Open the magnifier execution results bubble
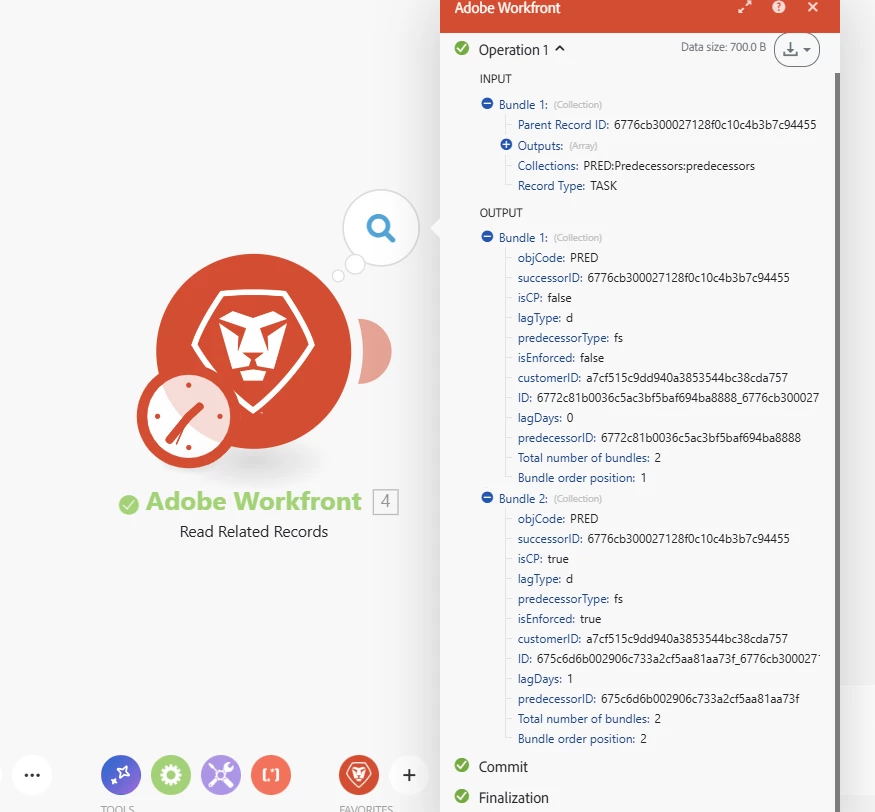This screenshot has width=875, height=812. click(381, 228)
